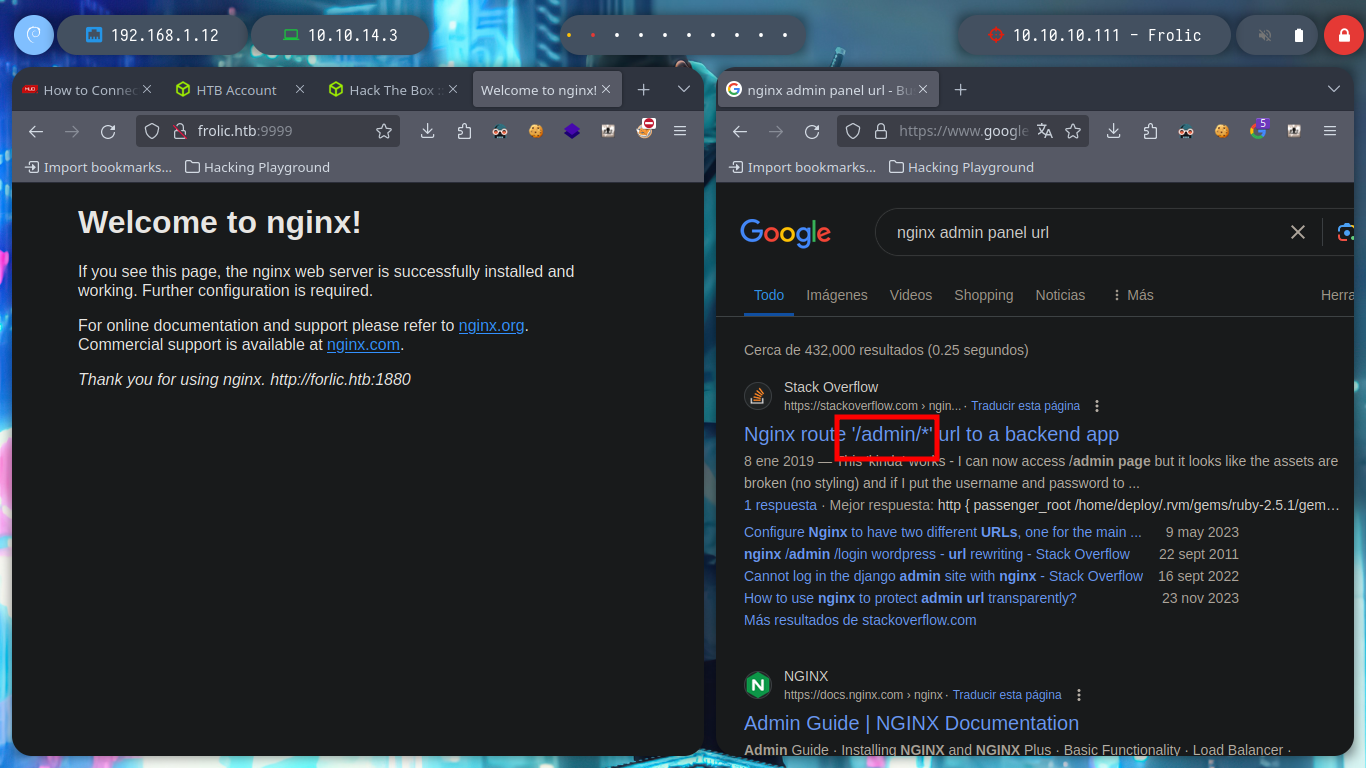Click the blocked-badge extension icon in left browser
The height and width of the screenshot is (768, 1366).
pyautogui.click(x=645, y=129)
